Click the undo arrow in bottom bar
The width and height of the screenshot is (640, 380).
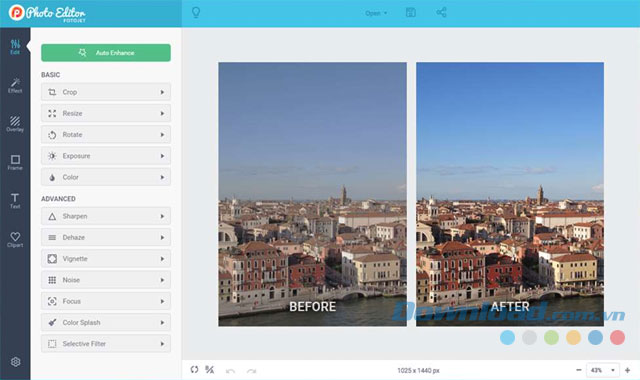[x=230, y=371]
